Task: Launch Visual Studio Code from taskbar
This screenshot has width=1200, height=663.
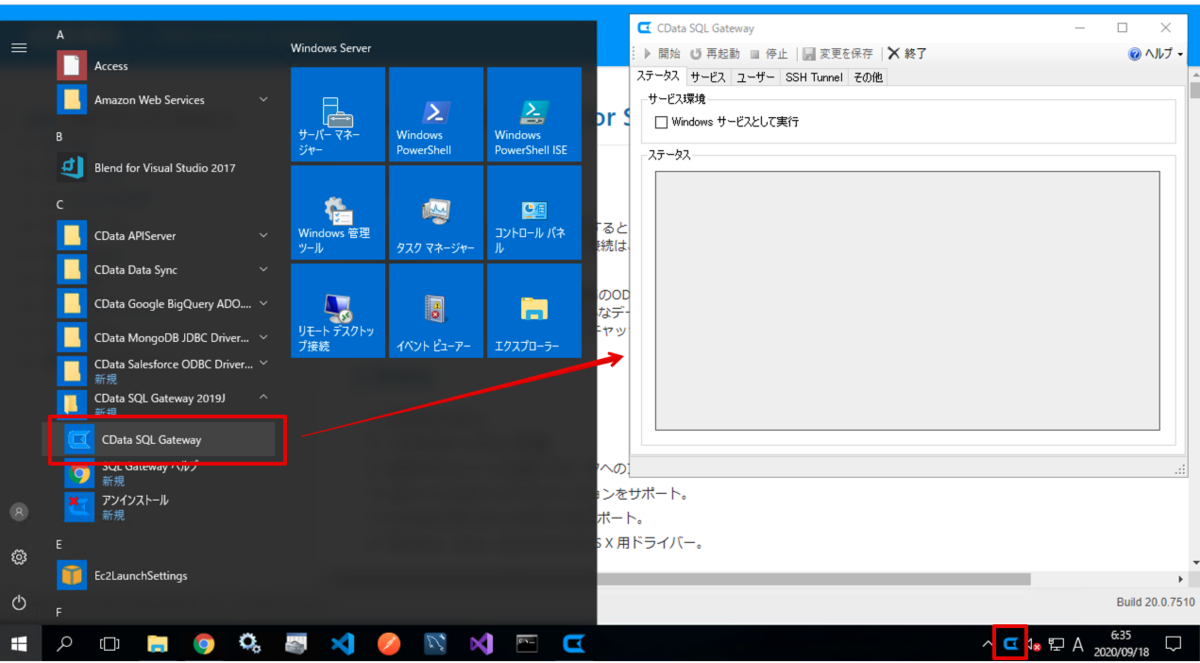Action: [x=342, y=644]
